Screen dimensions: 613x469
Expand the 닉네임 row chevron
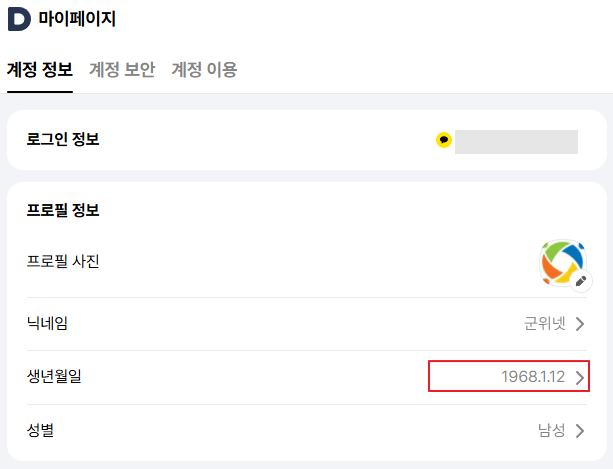580,323
